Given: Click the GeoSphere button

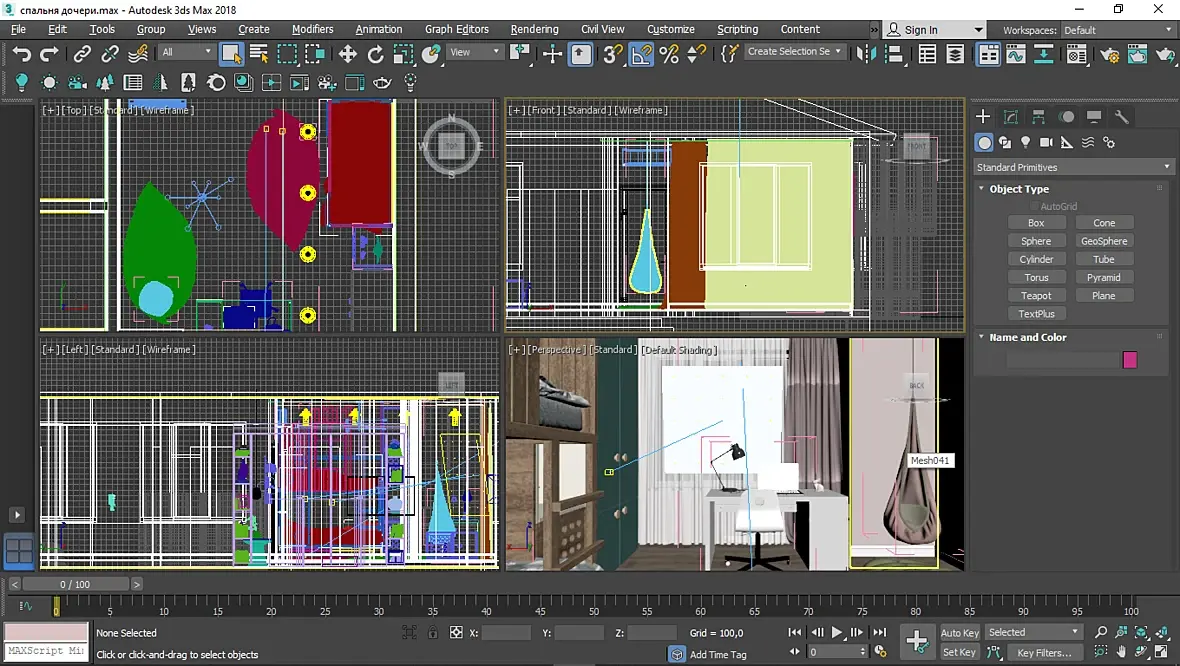Looking at the screenshot, I should point(1103,241).
